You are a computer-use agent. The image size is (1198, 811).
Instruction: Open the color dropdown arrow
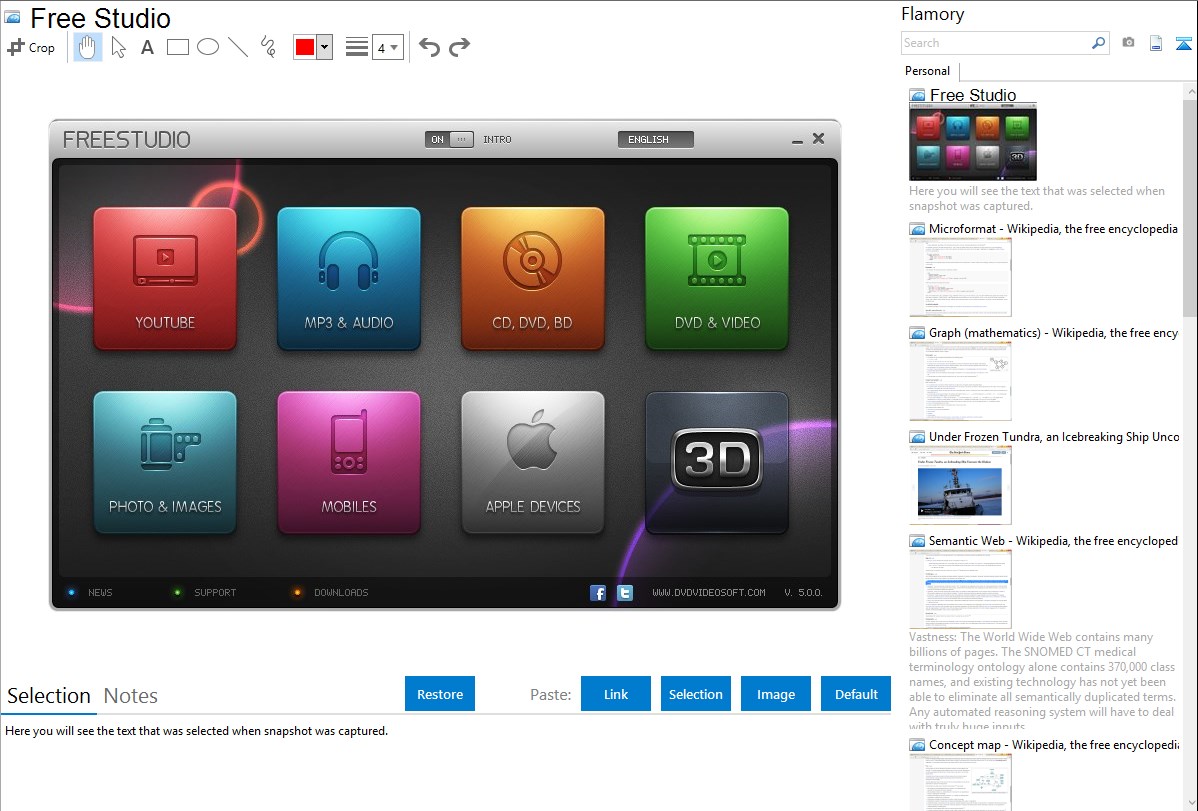325,47
